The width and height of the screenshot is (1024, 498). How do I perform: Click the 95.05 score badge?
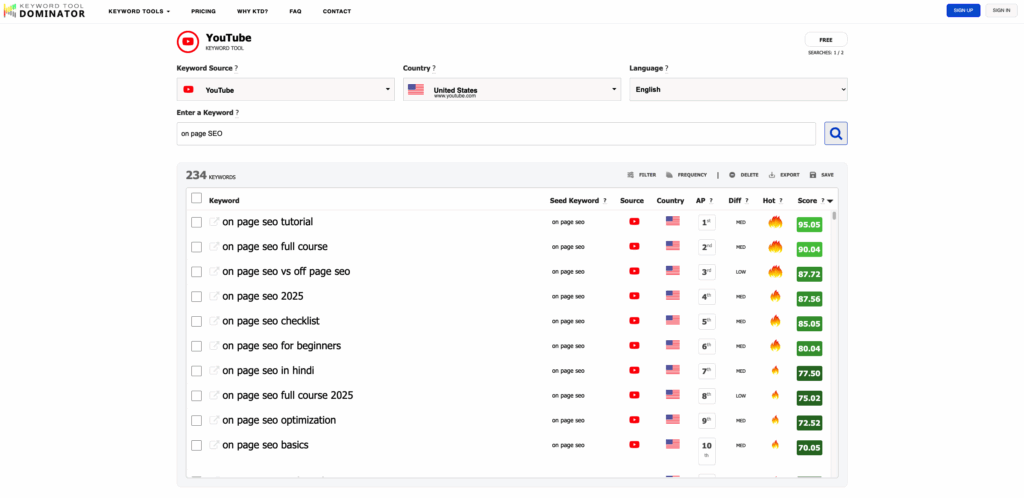(809, 225)
